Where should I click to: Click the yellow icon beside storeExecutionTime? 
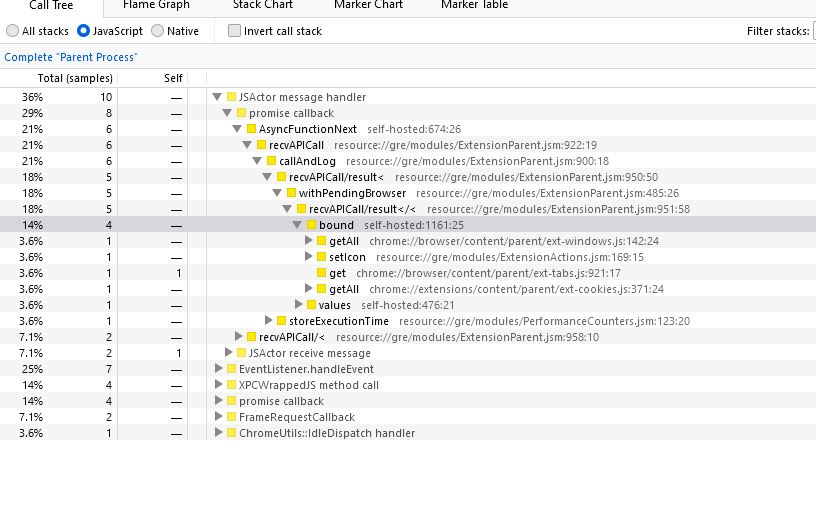282,321
